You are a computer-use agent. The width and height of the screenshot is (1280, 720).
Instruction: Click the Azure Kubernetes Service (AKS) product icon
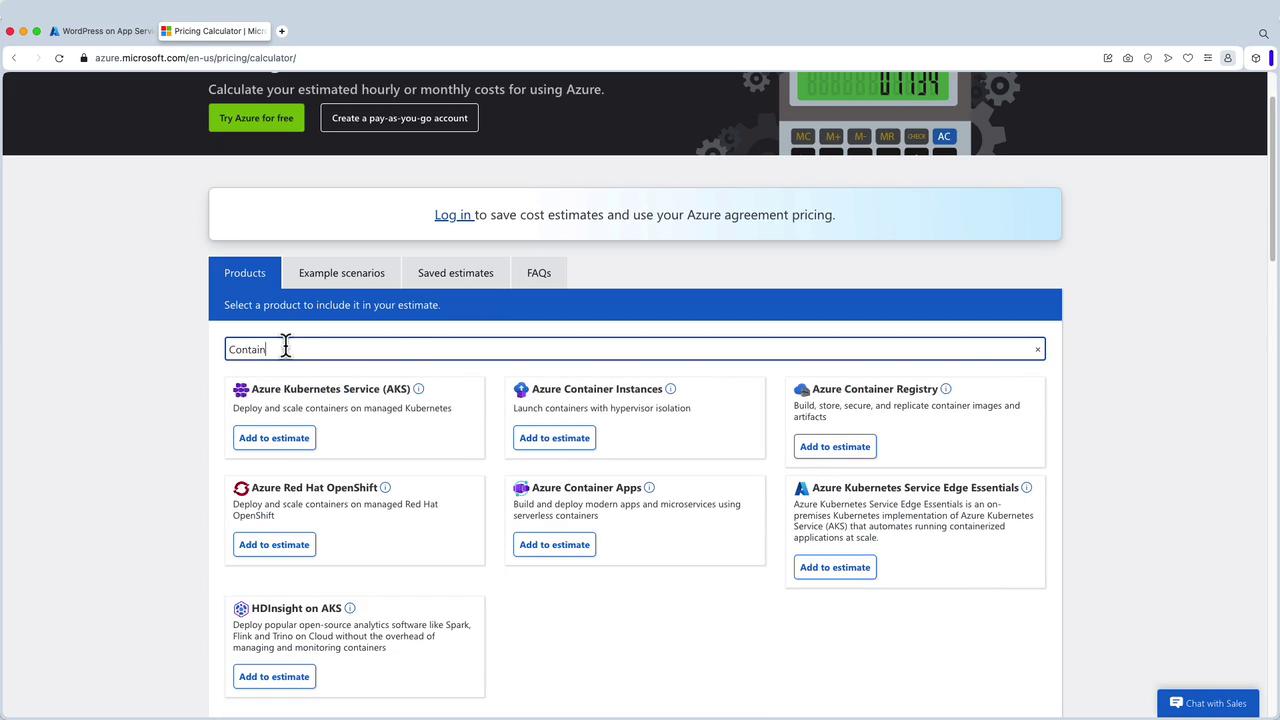241,389
